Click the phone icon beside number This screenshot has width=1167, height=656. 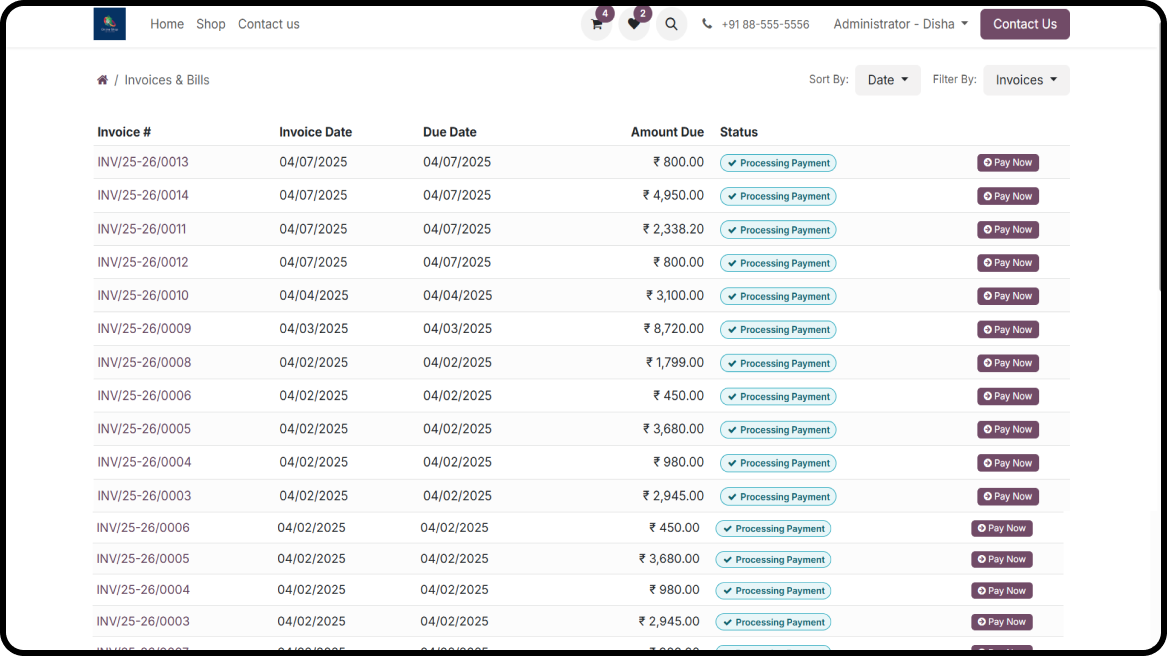point(707,24)
